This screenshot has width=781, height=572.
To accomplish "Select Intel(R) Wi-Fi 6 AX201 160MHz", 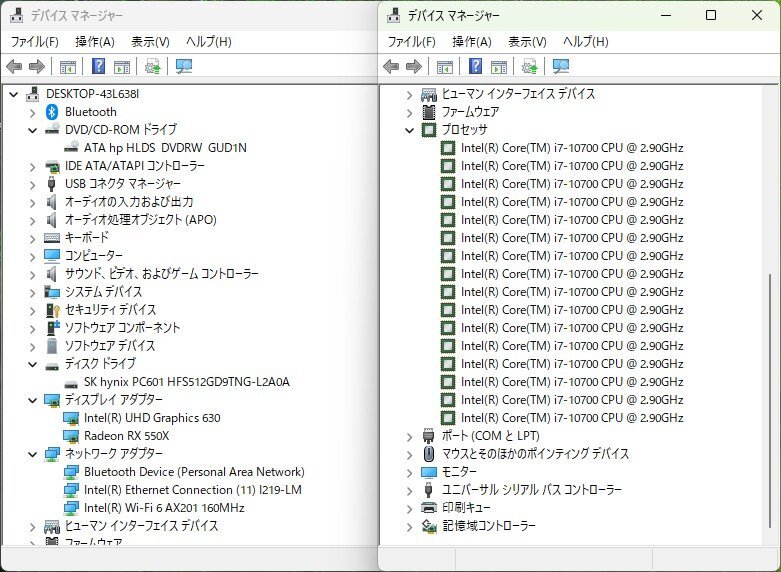I will [x=164, y=508].
